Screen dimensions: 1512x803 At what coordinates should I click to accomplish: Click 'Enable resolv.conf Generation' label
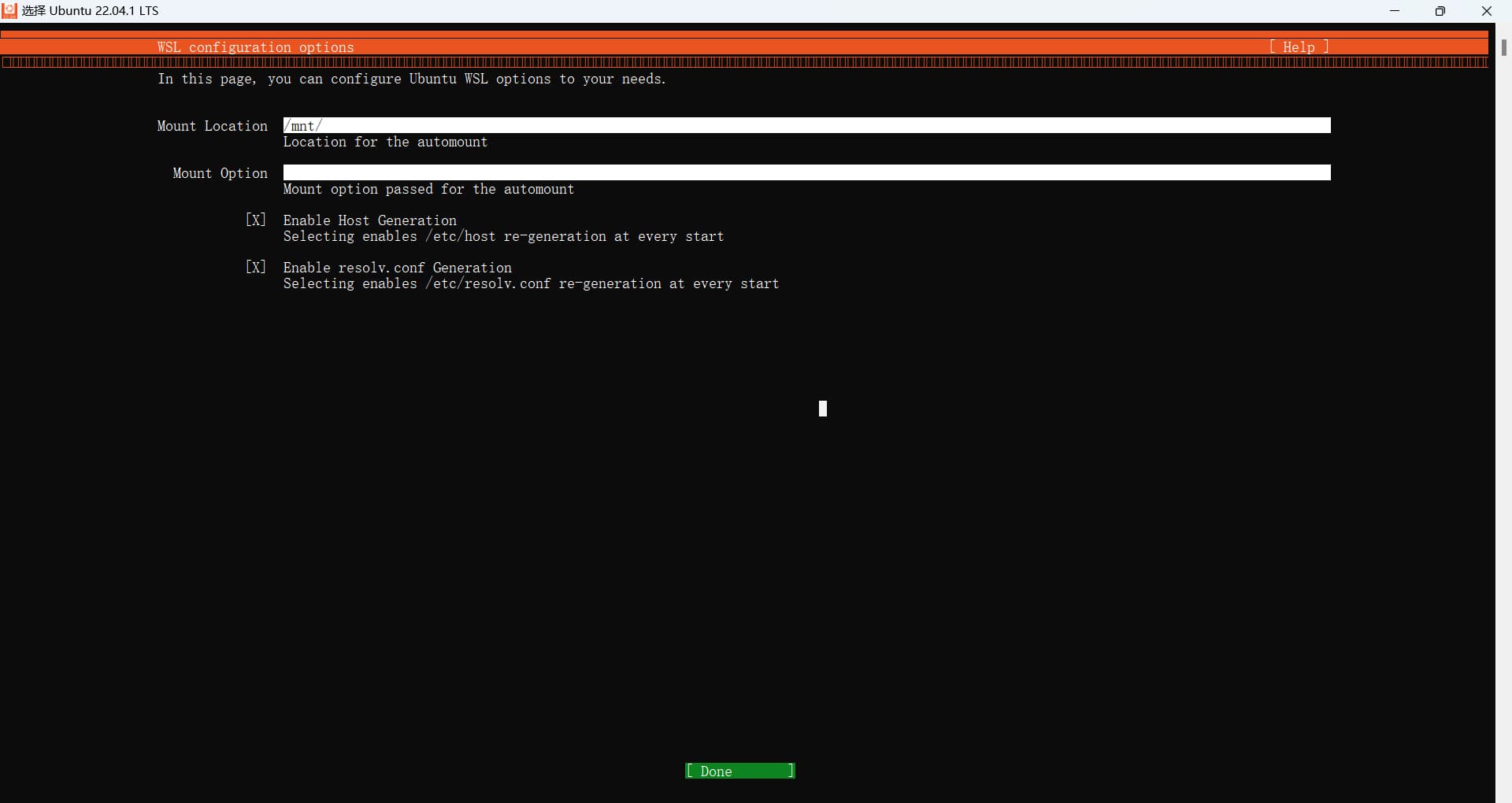click(398, 268)
